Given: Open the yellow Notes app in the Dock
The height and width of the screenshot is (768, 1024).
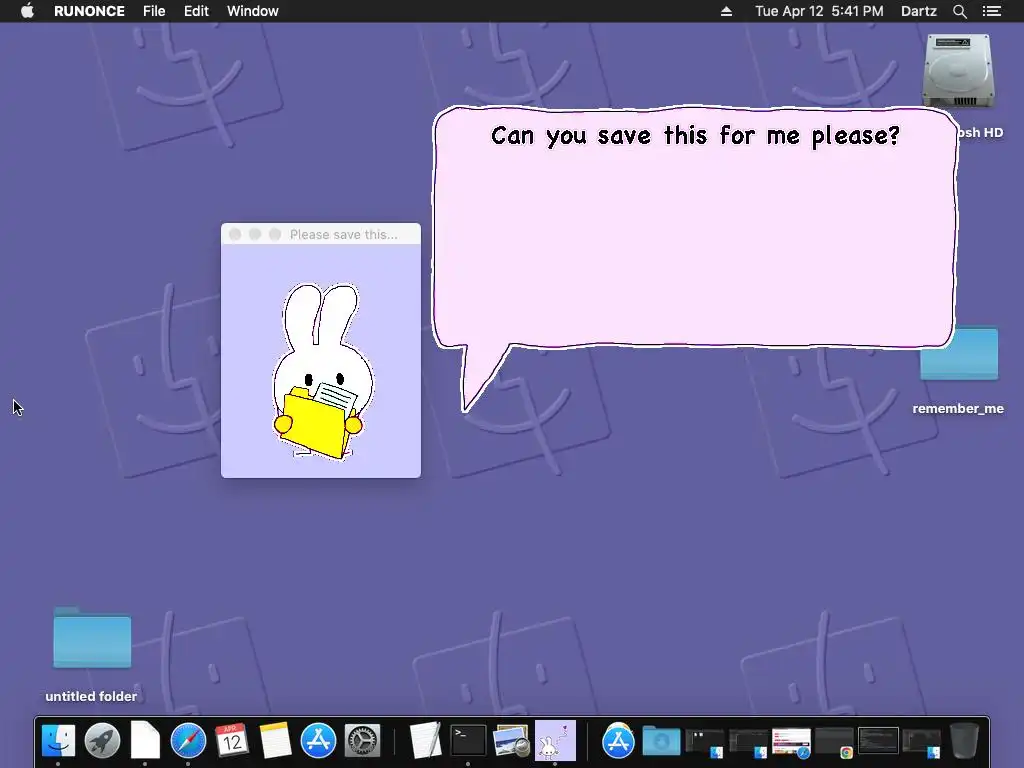Looking at the screenshot, I should coord(275,741).
